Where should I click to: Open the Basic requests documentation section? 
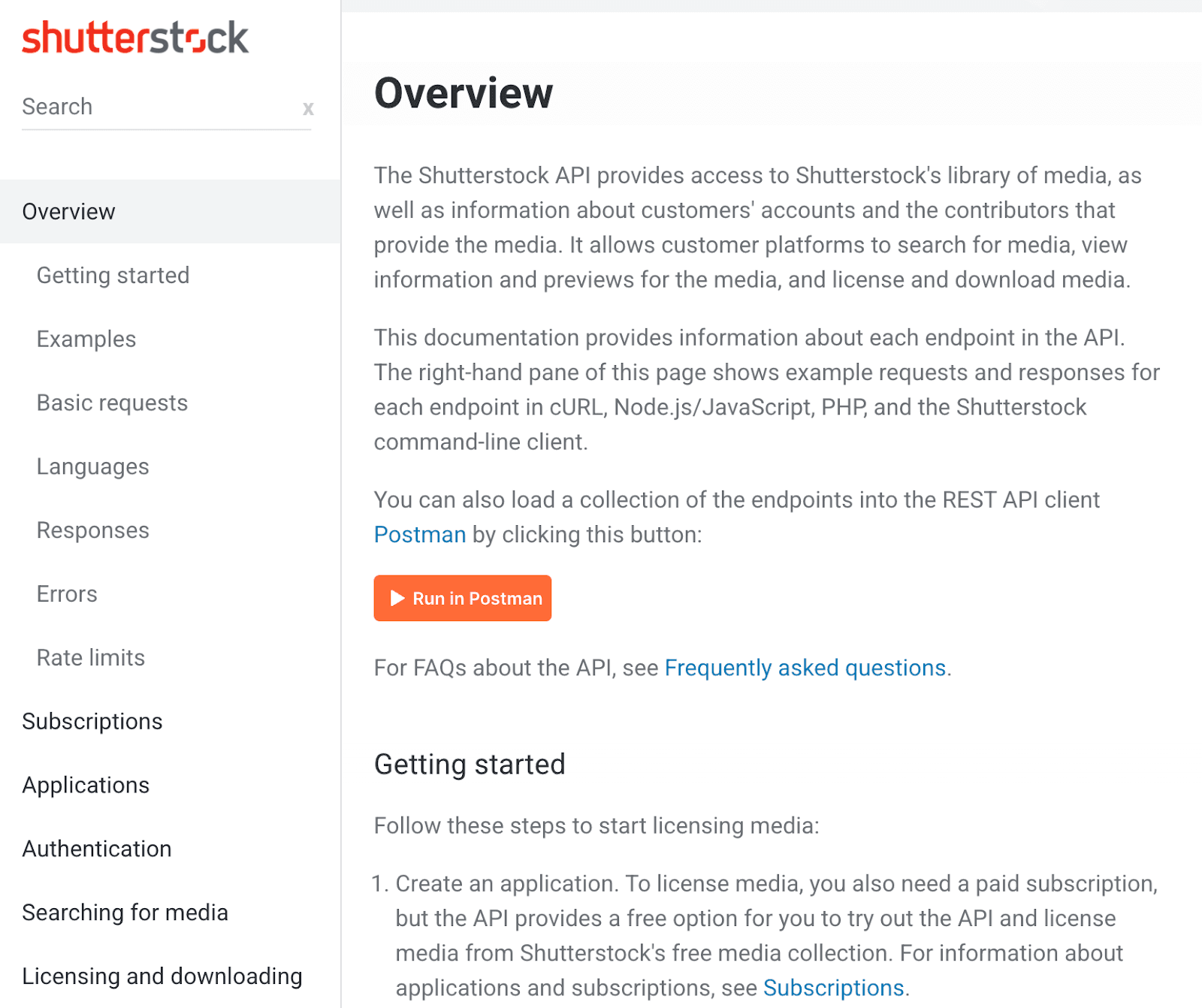coord(111,403)
